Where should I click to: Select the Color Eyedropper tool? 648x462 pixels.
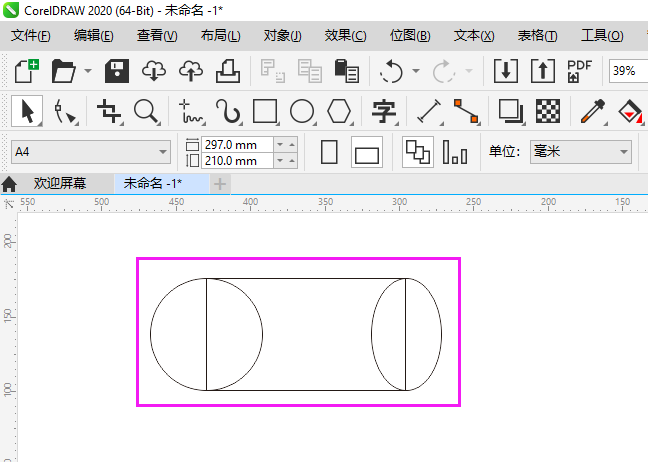pos(593,111)
